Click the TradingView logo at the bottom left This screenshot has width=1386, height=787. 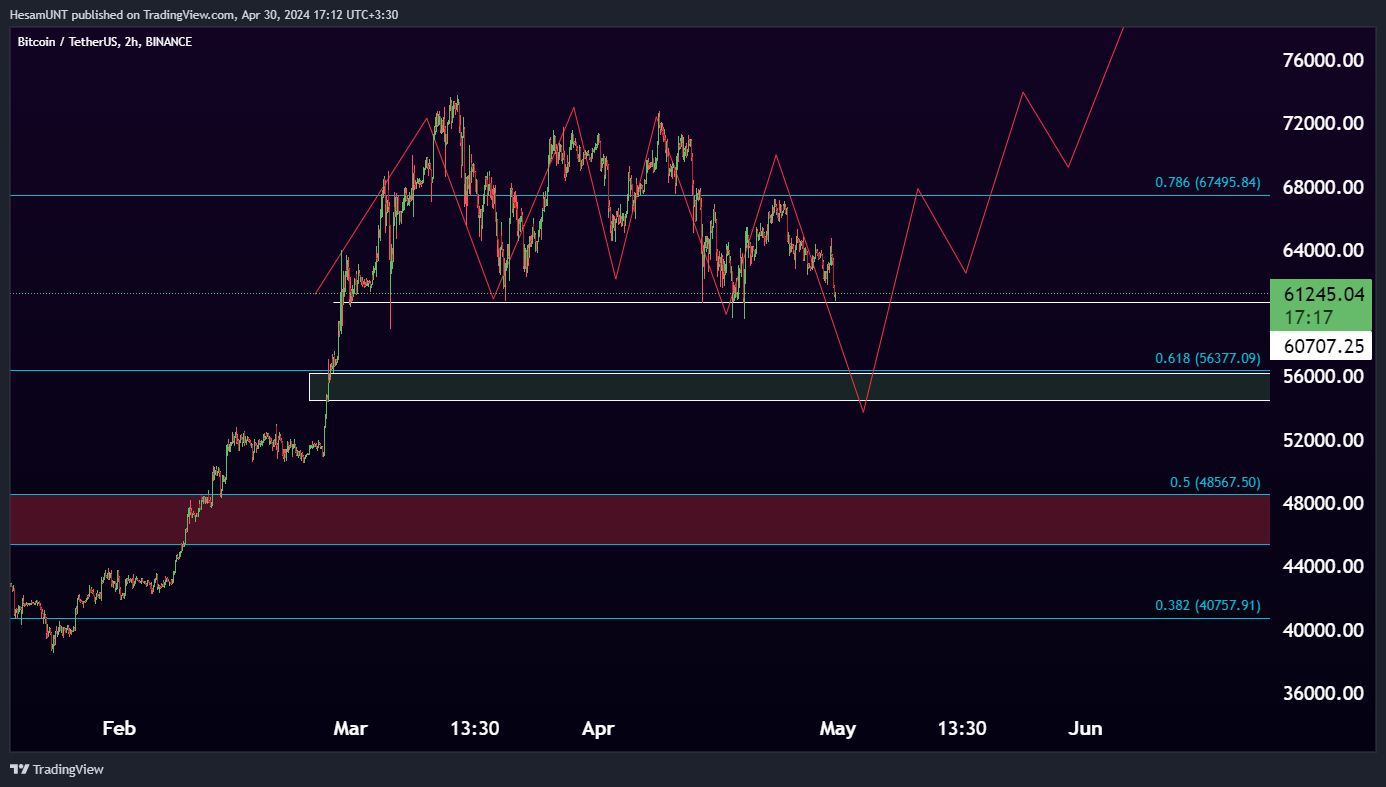coord(57,769)
